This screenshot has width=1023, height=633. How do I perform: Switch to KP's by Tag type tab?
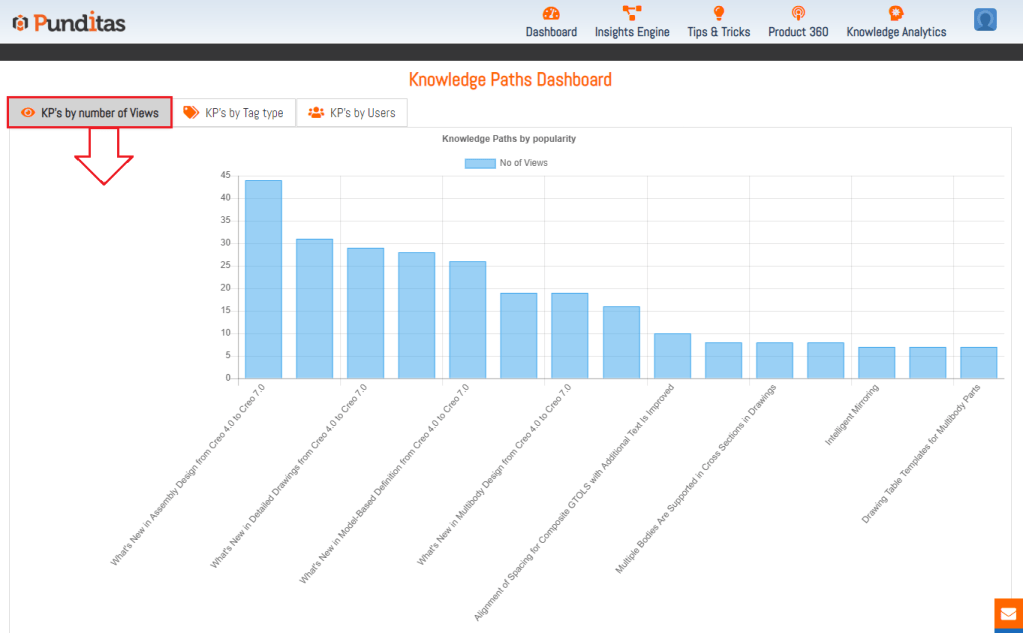coord(234,113)
